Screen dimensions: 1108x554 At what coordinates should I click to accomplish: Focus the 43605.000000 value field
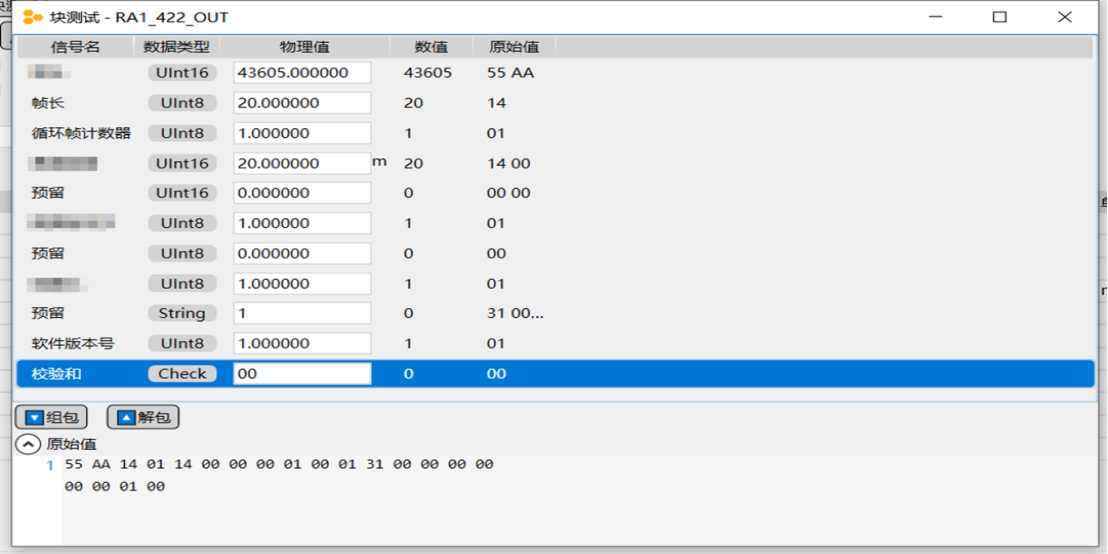(302, 73)
